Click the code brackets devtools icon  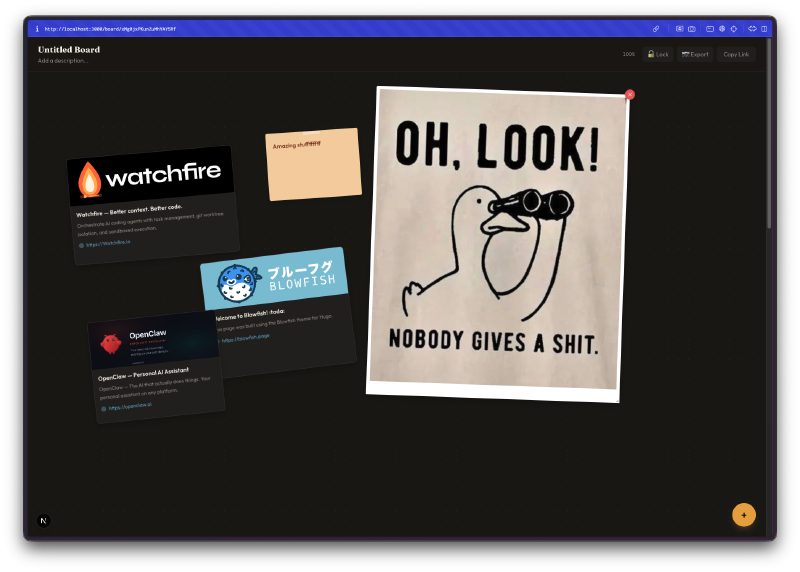click(751, 29)
